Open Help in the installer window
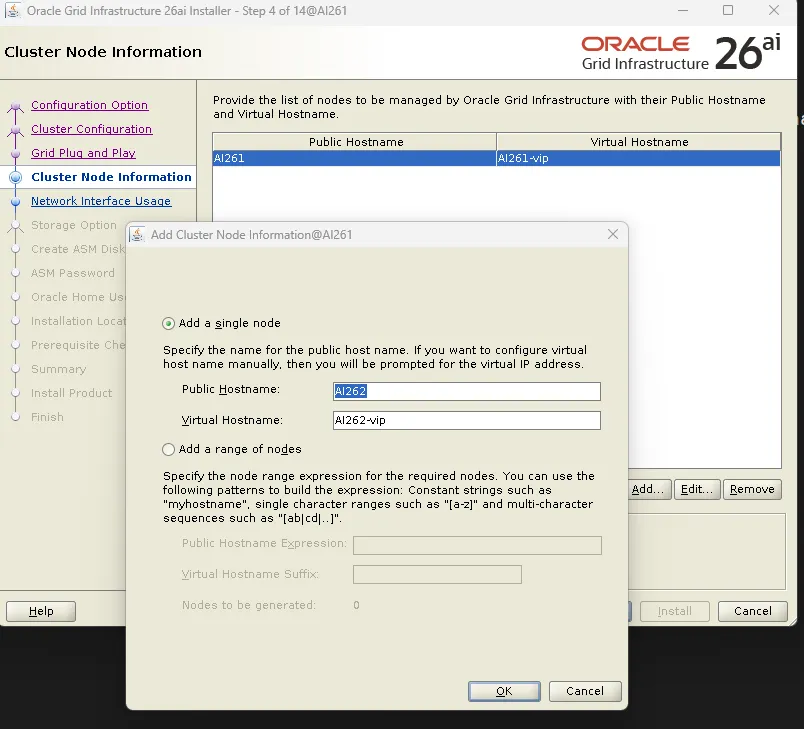The width and height of the screenshot is (804, 729). [x=41, y=612]
